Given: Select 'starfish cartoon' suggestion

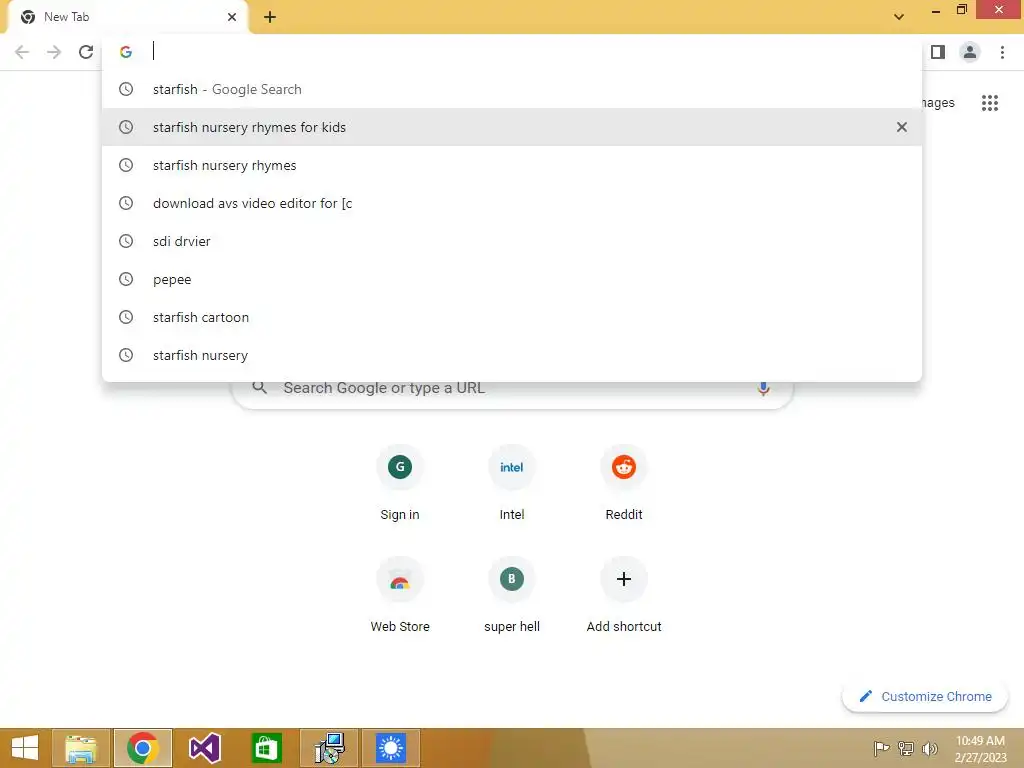Looking at the screenshot, I should point(512,317).
